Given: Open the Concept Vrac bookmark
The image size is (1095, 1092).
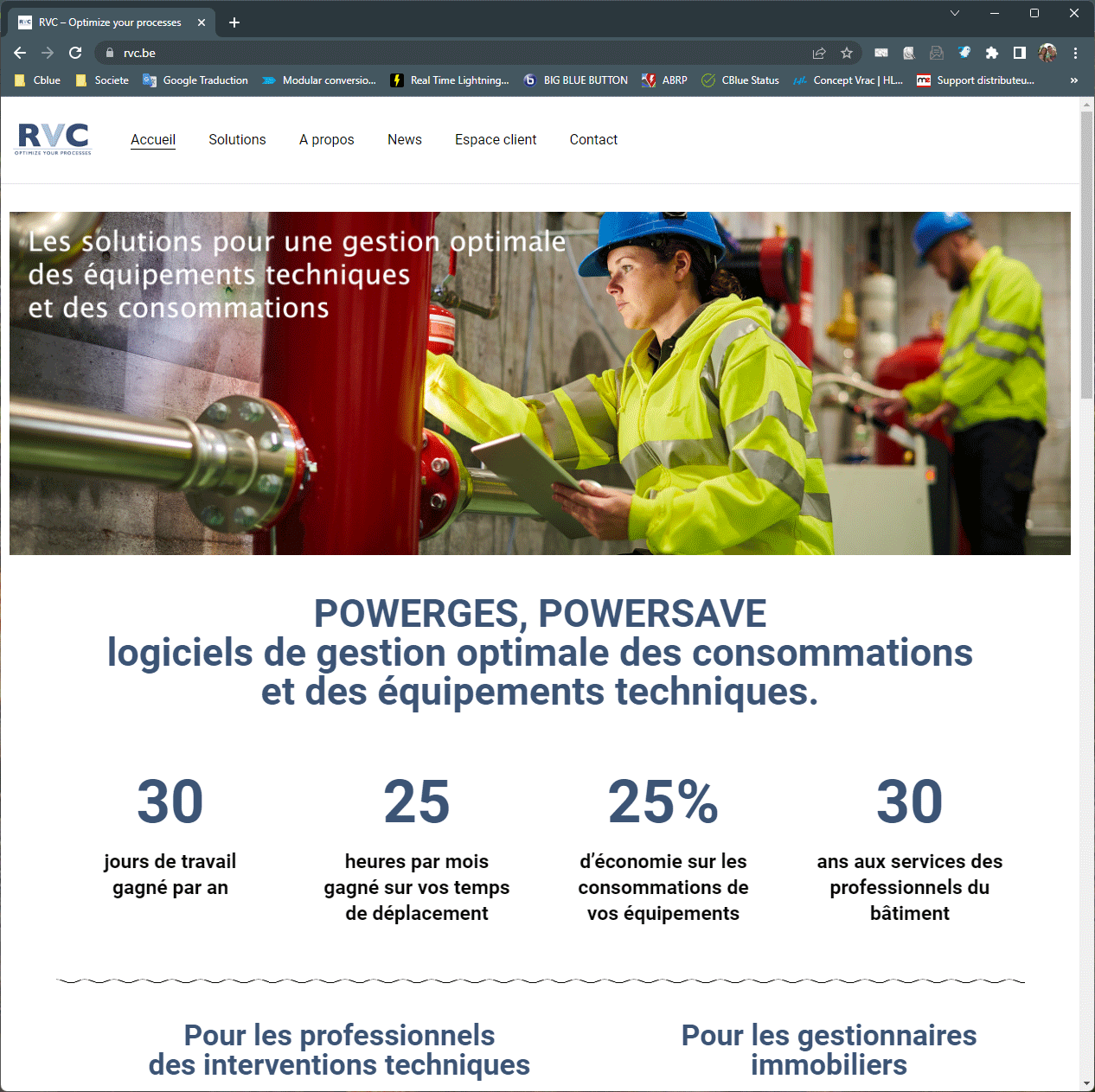Looking at the screenshot, I should pyautogui.click(x=848, y=80).
